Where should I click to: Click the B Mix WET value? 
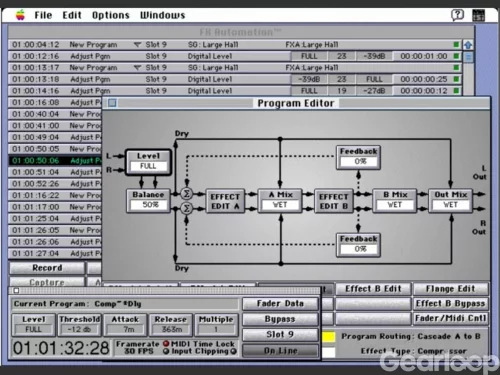(x=395, y=205)
